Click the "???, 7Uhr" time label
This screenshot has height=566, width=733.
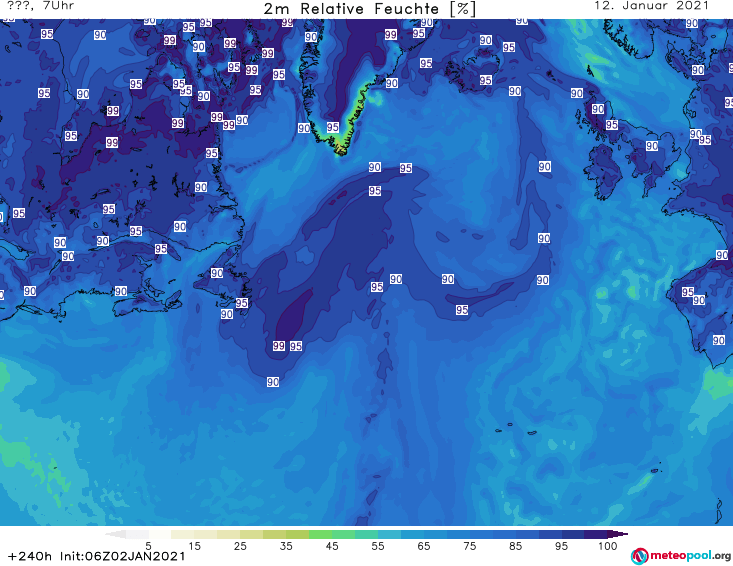41,6
